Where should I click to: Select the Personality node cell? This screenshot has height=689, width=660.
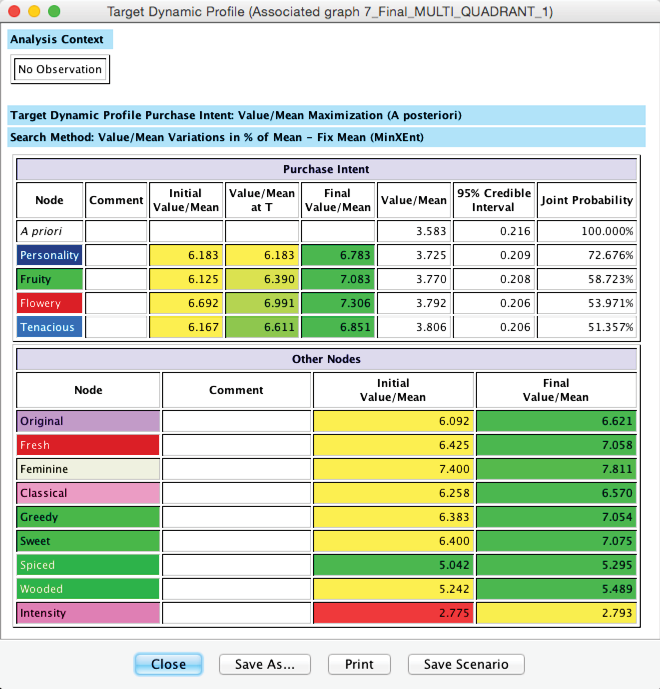[x=49, y=256]
